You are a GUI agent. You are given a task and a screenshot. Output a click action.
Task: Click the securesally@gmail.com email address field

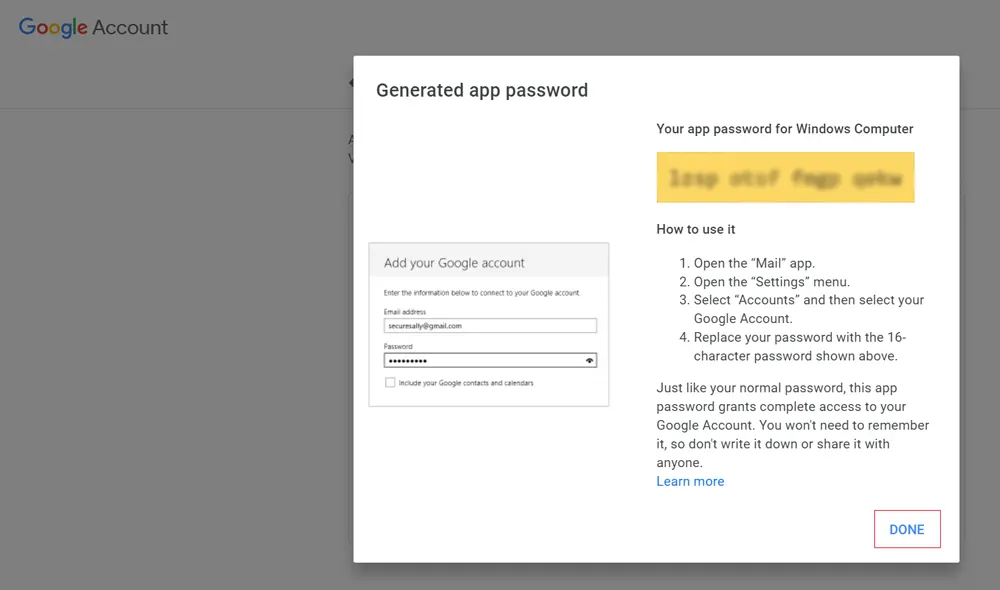[x=490, y=325]
